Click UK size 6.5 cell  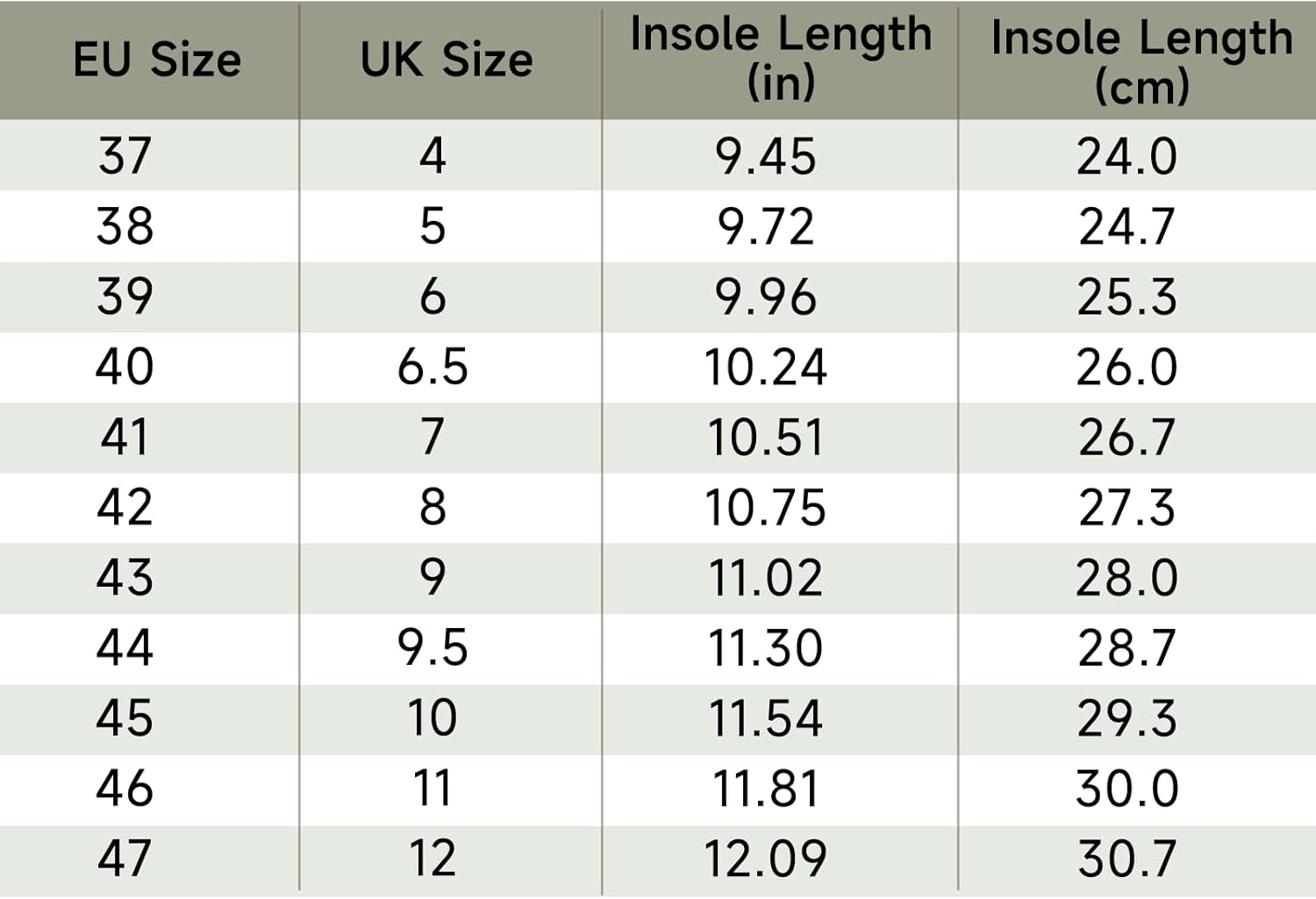pos(433,367)
